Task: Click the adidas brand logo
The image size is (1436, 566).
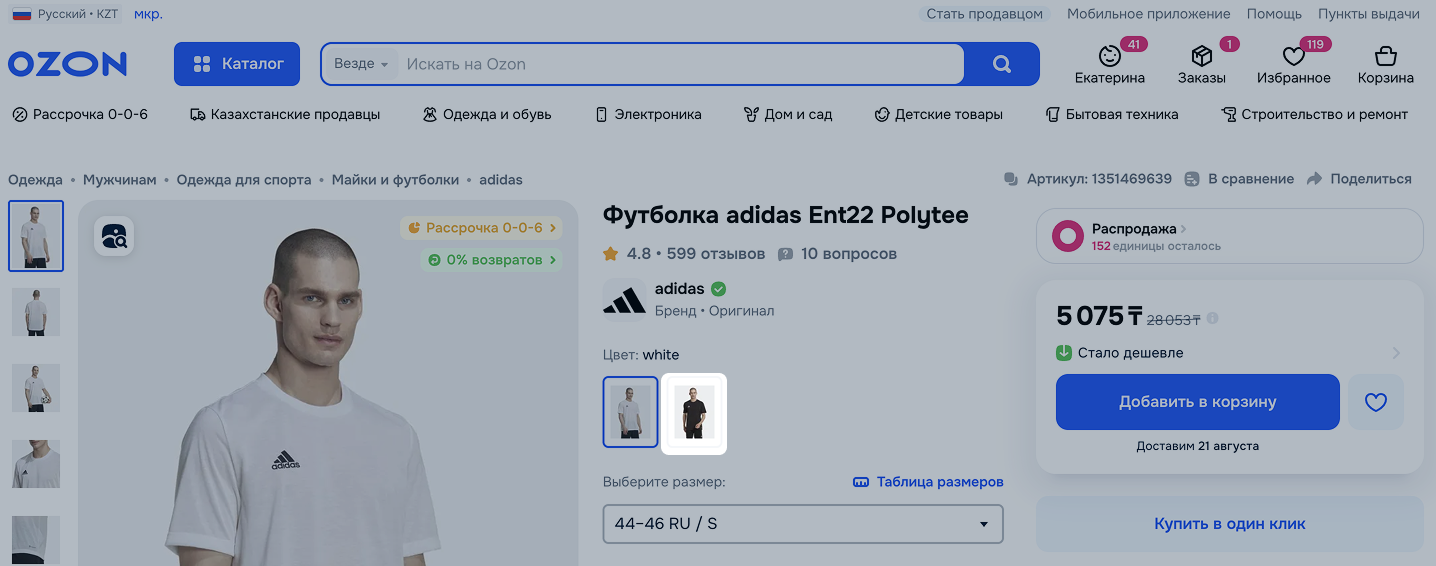Action: [x=625, y=299]
